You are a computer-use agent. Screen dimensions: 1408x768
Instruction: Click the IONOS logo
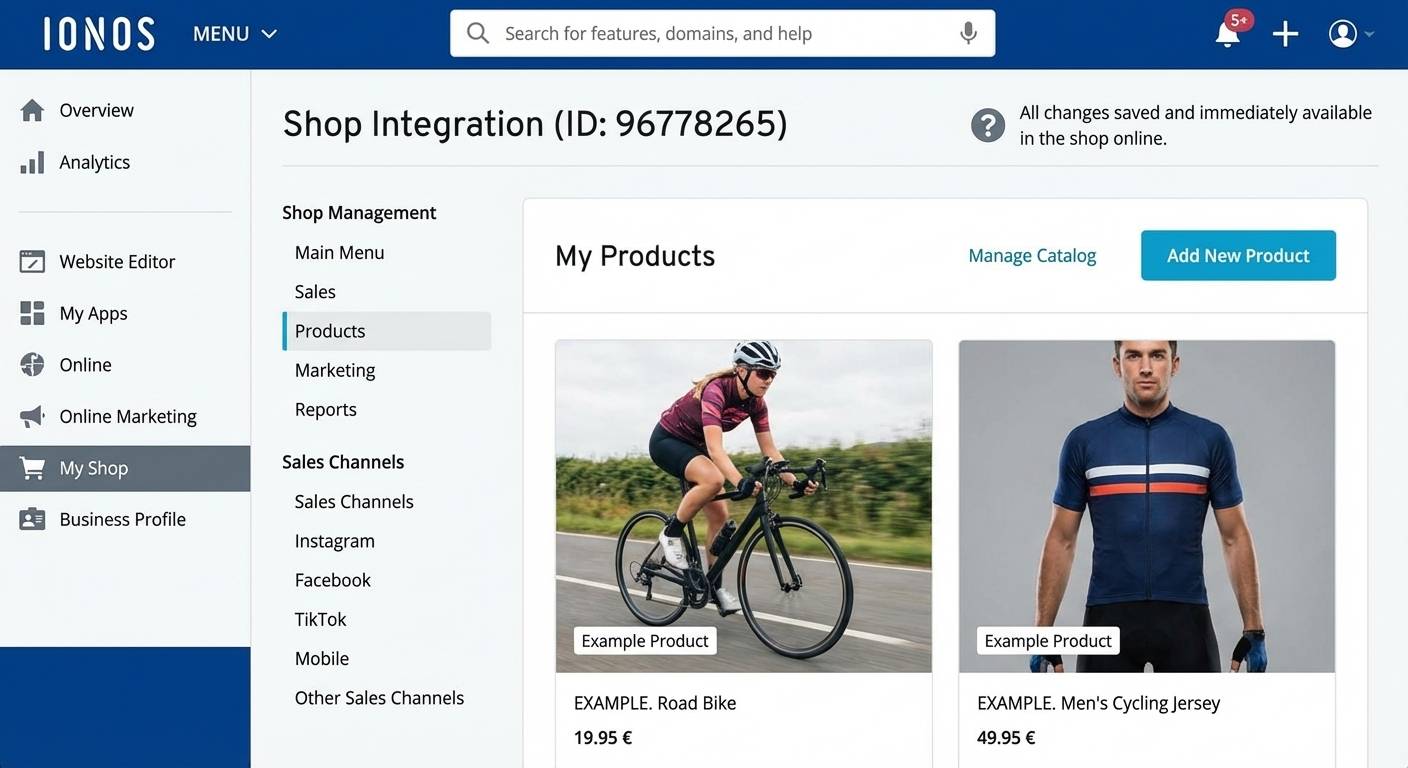(x=99, y=34)
